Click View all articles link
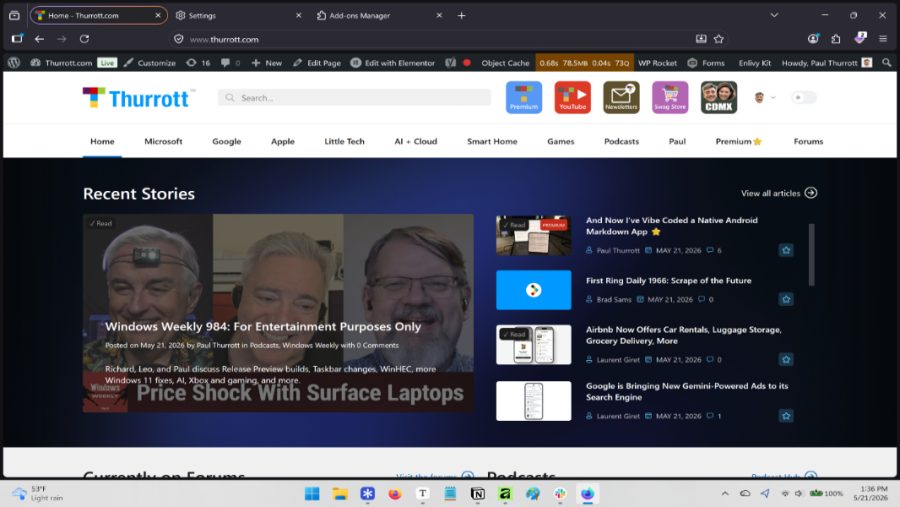This screenshot has width=900, height=507. [778, 193]
